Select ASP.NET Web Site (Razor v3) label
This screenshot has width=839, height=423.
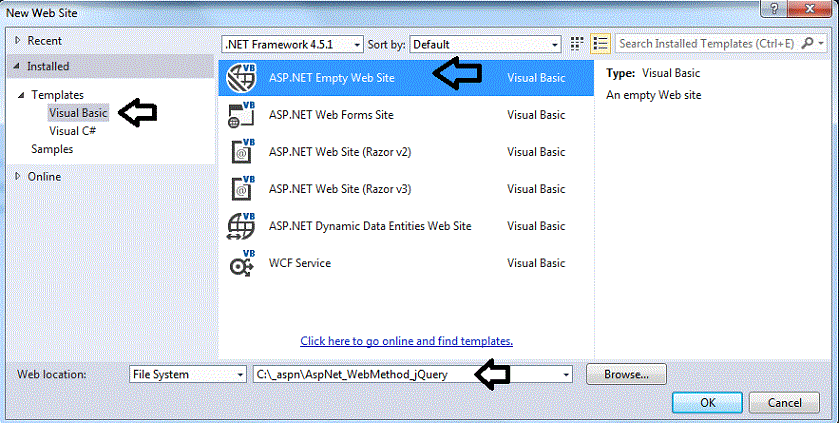pyautogui.click(x=340, y=189)
